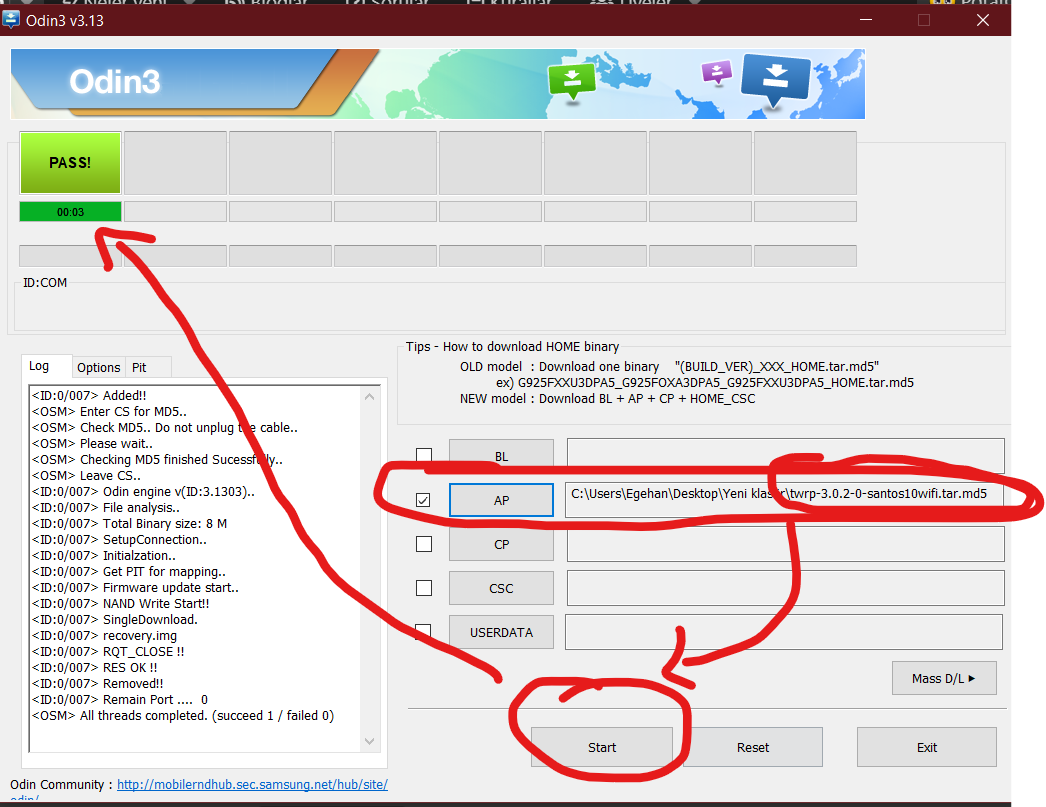1046x807 pixels.
Task: Click log line 'RES OK !!'
Action: coord(95,668)
